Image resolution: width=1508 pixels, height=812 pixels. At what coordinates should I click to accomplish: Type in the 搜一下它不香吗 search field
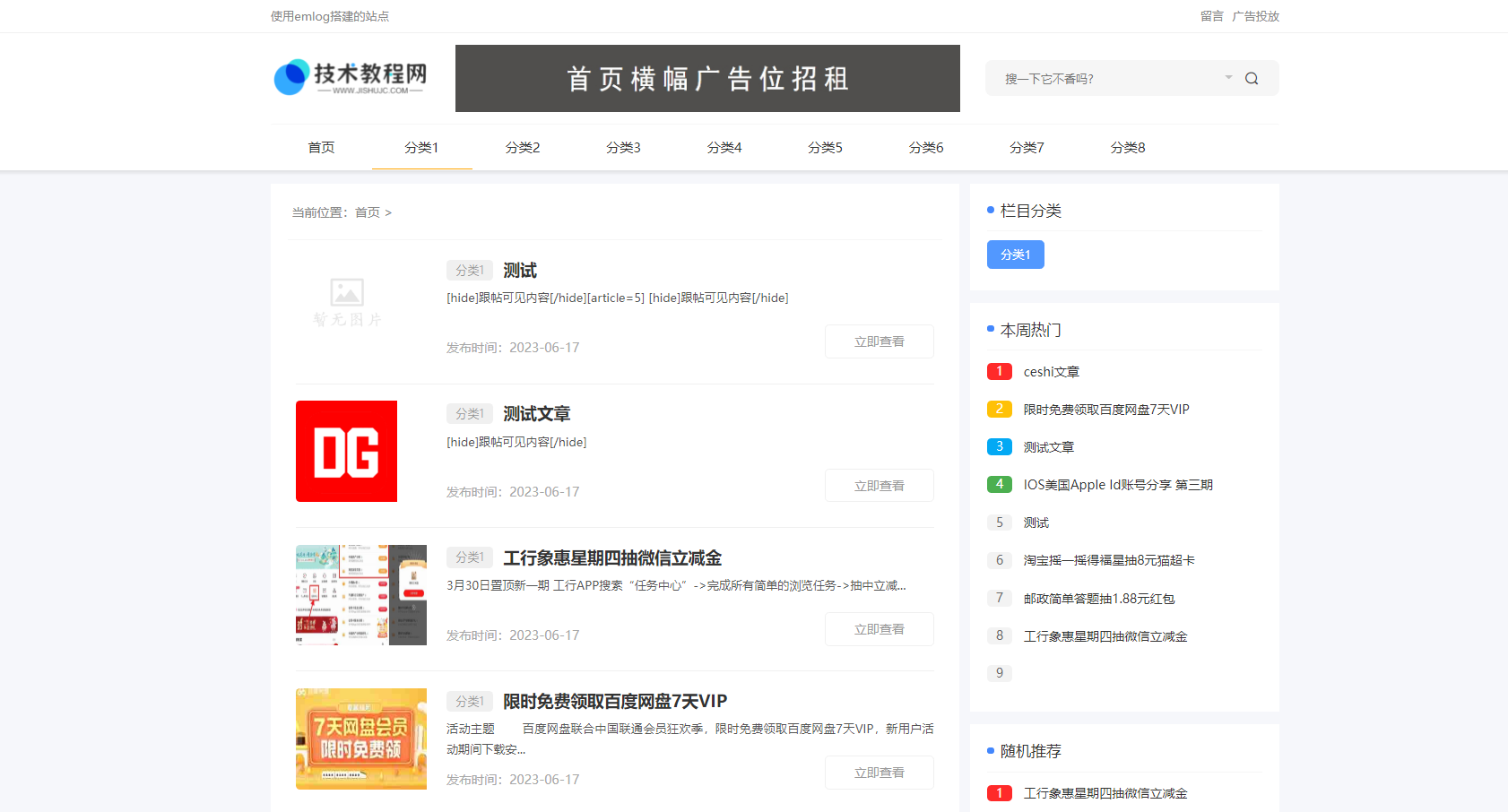pyautogui.click(x=1103, y=79)
